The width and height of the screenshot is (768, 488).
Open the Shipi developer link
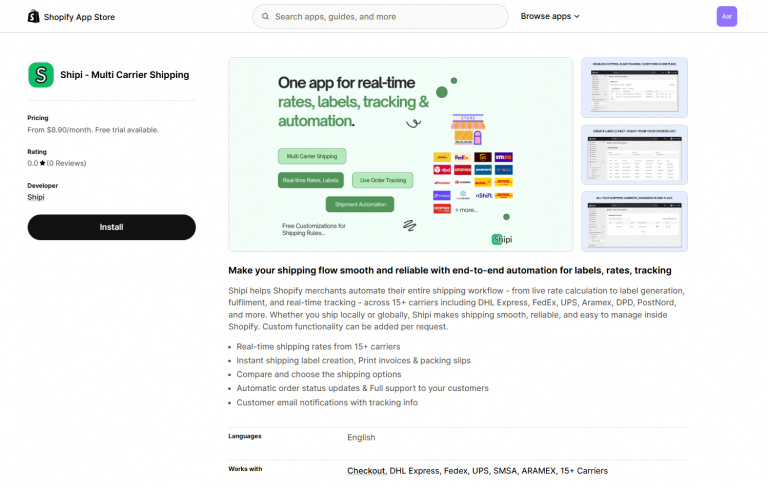36,197
